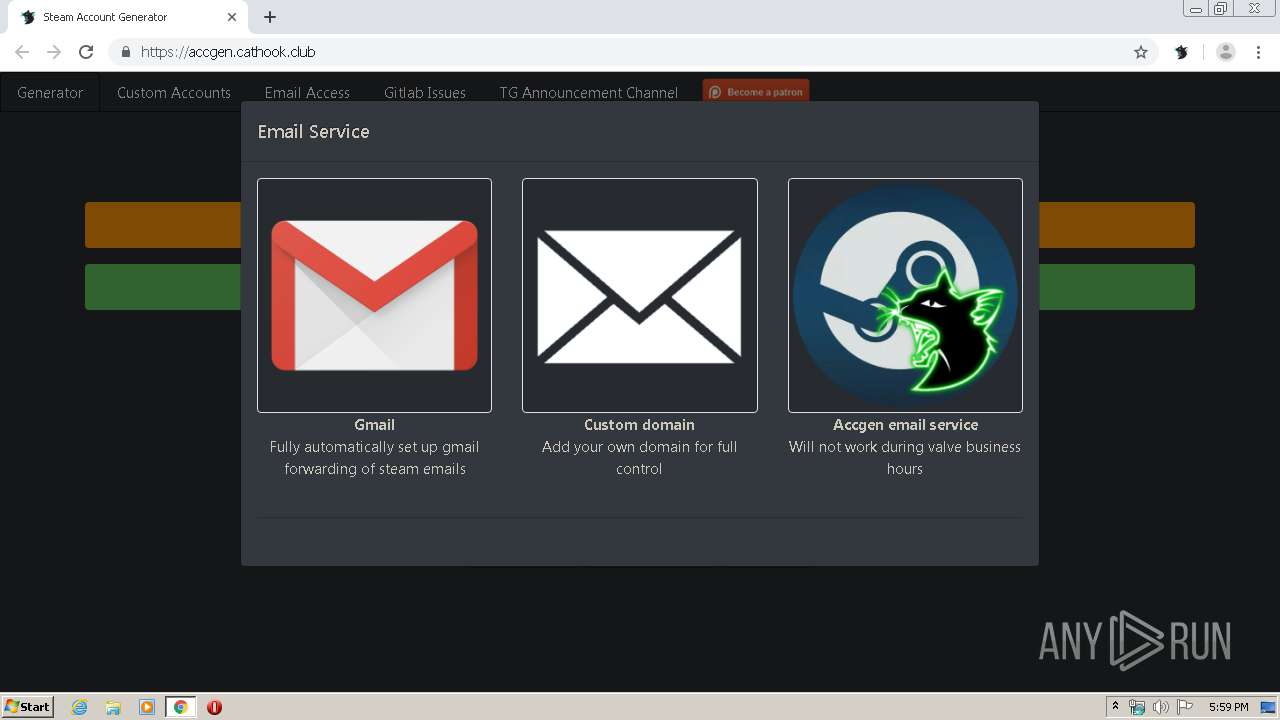View site info via the padlock icon
Viewport: 1280px width, 720px height.
[x=125, y=52]
